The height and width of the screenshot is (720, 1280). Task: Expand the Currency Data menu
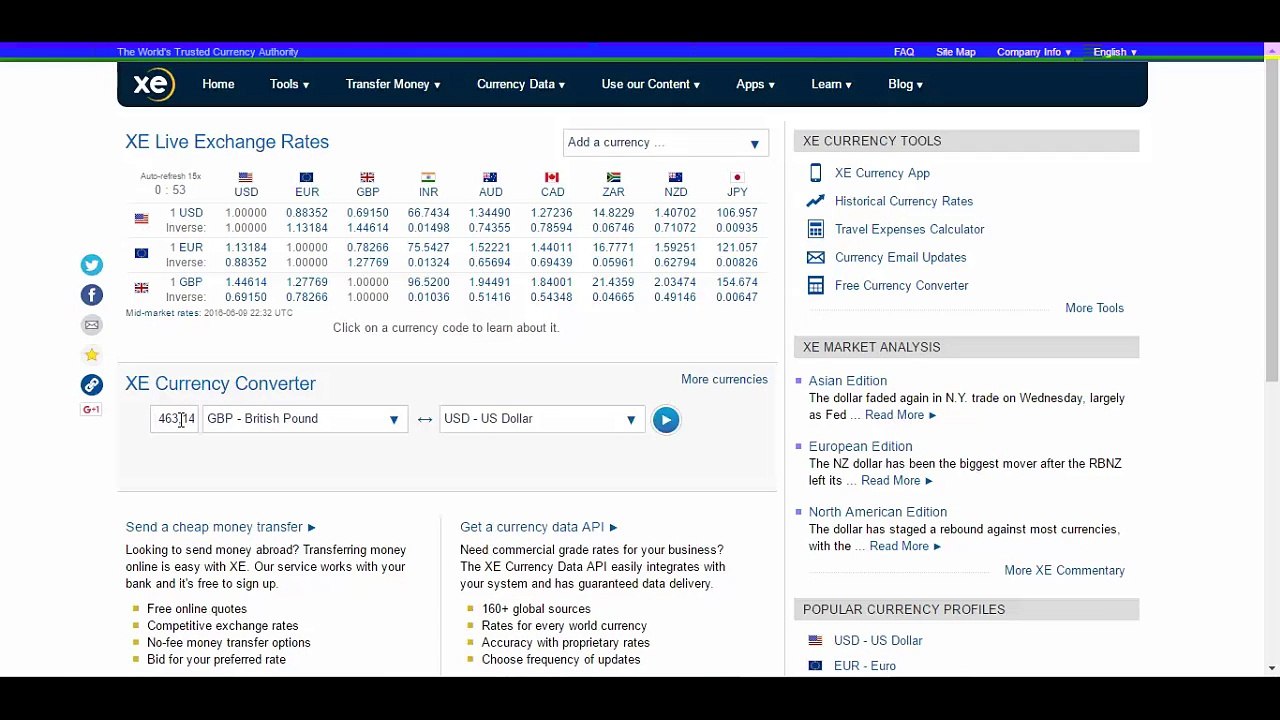521,84
